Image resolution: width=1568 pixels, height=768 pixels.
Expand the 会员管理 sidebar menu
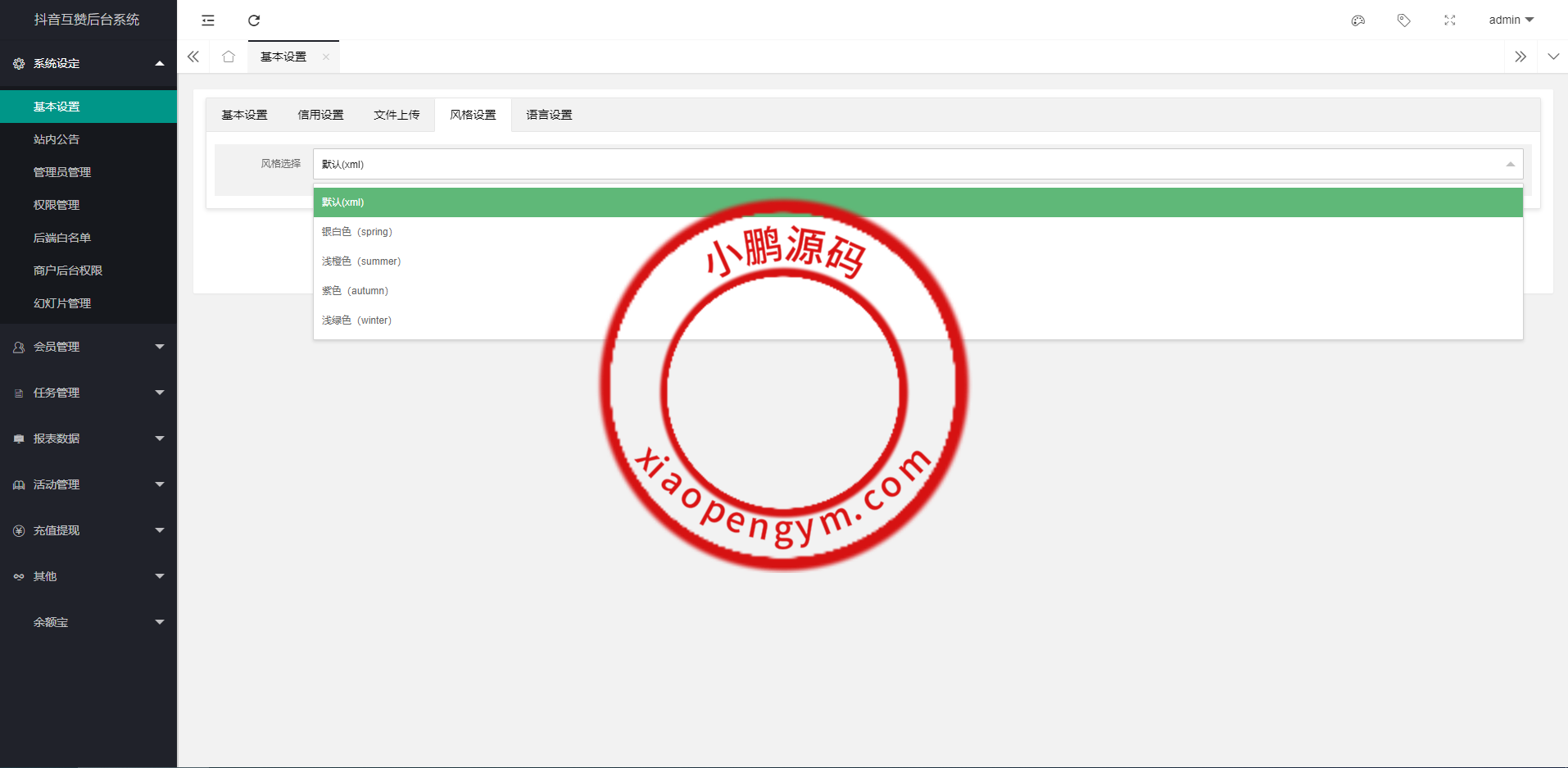point(88,347)
